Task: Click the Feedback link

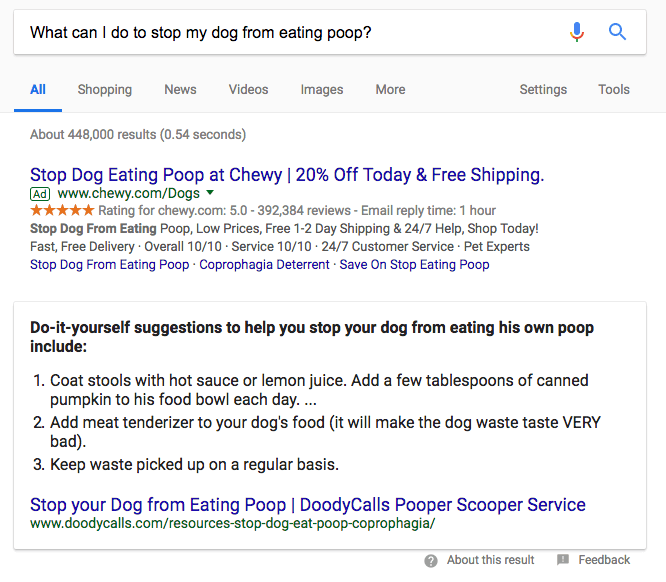Action: coord(604,560)
